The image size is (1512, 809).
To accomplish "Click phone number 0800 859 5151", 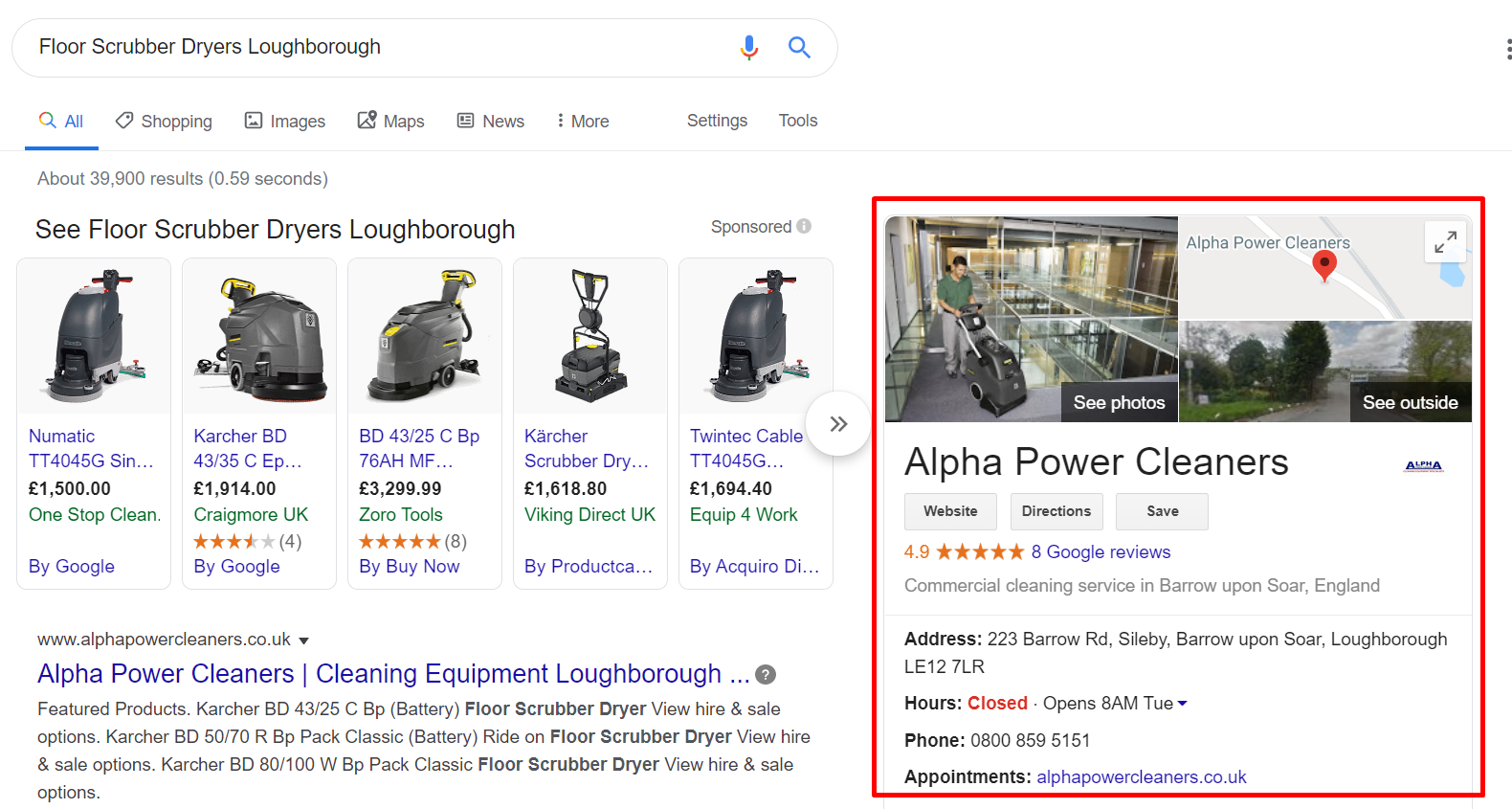I will (x=1031, y=741).
